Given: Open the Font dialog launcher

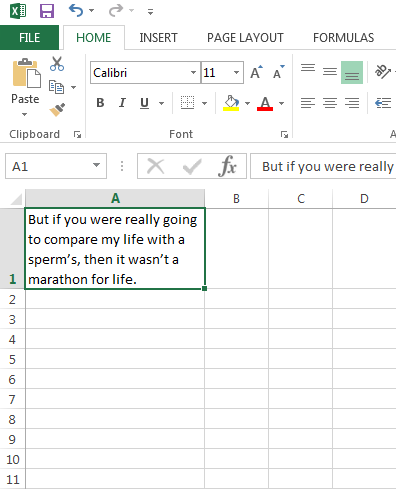Looking at the screenshot, I should tap(284, 134).
